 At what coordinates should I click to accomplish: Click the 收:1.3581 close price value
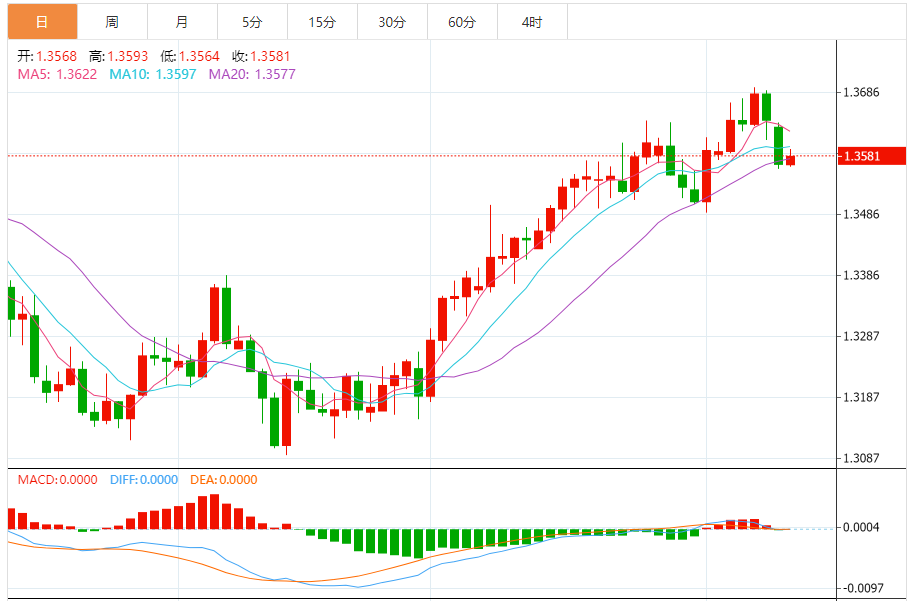pos(261,56)
